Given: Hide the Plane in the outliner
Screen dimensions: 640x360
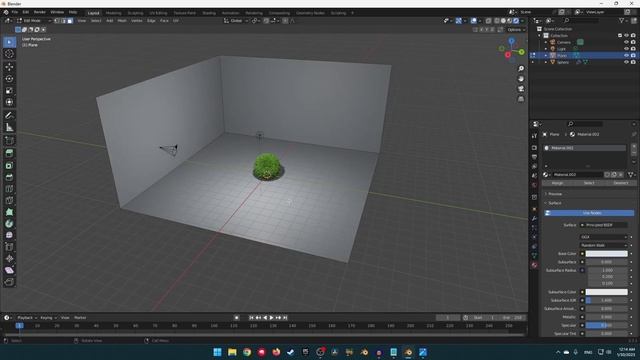Looking at the screenshot, I should 626,55.
